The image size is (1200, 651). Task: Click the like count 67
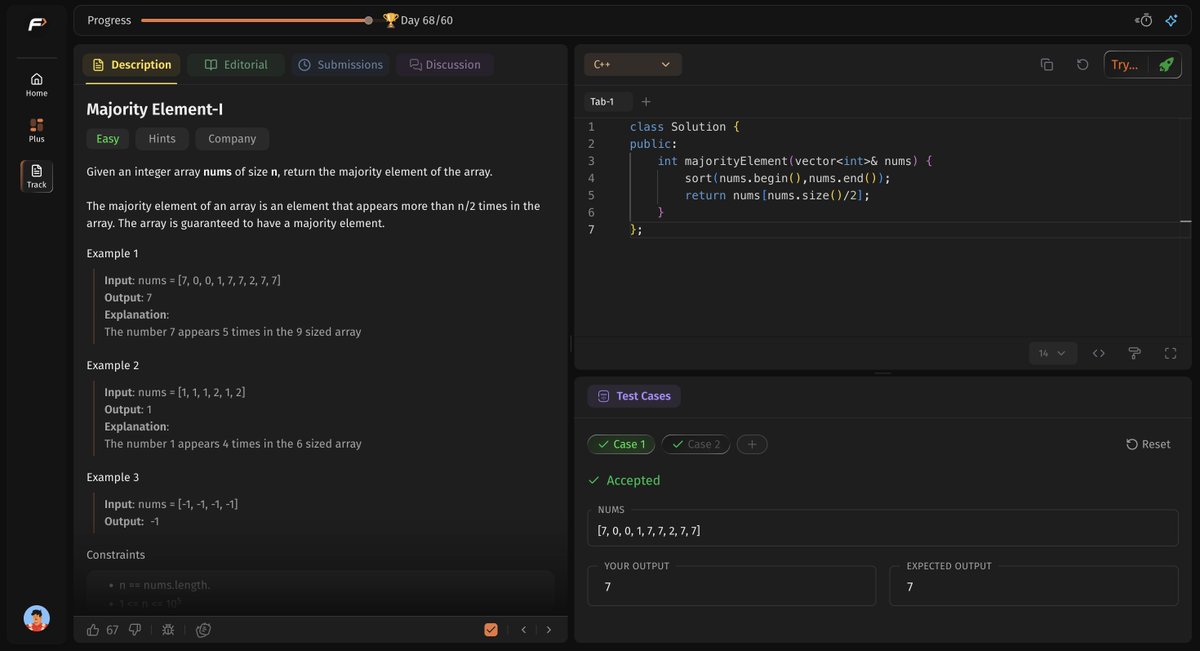112,630
